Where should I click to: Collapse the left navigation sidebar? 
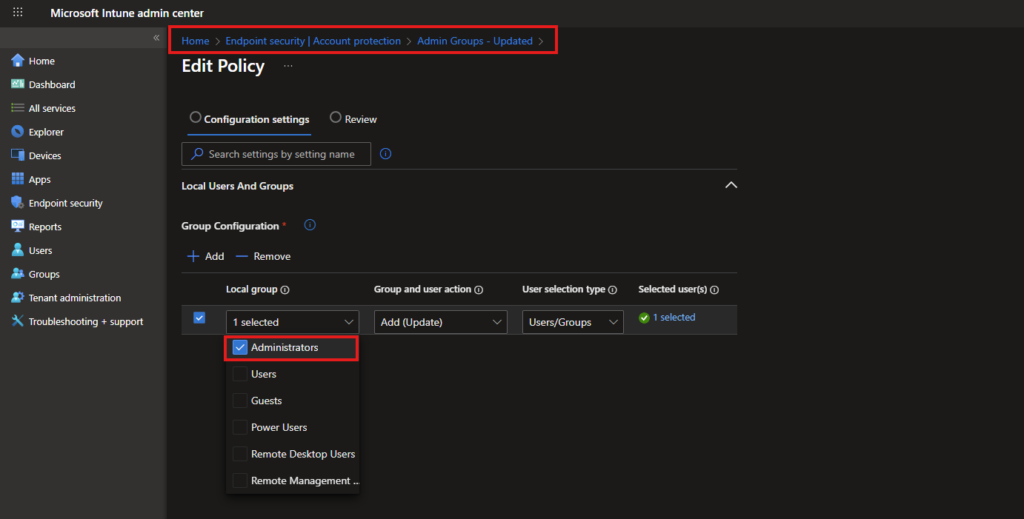[156, 37]
